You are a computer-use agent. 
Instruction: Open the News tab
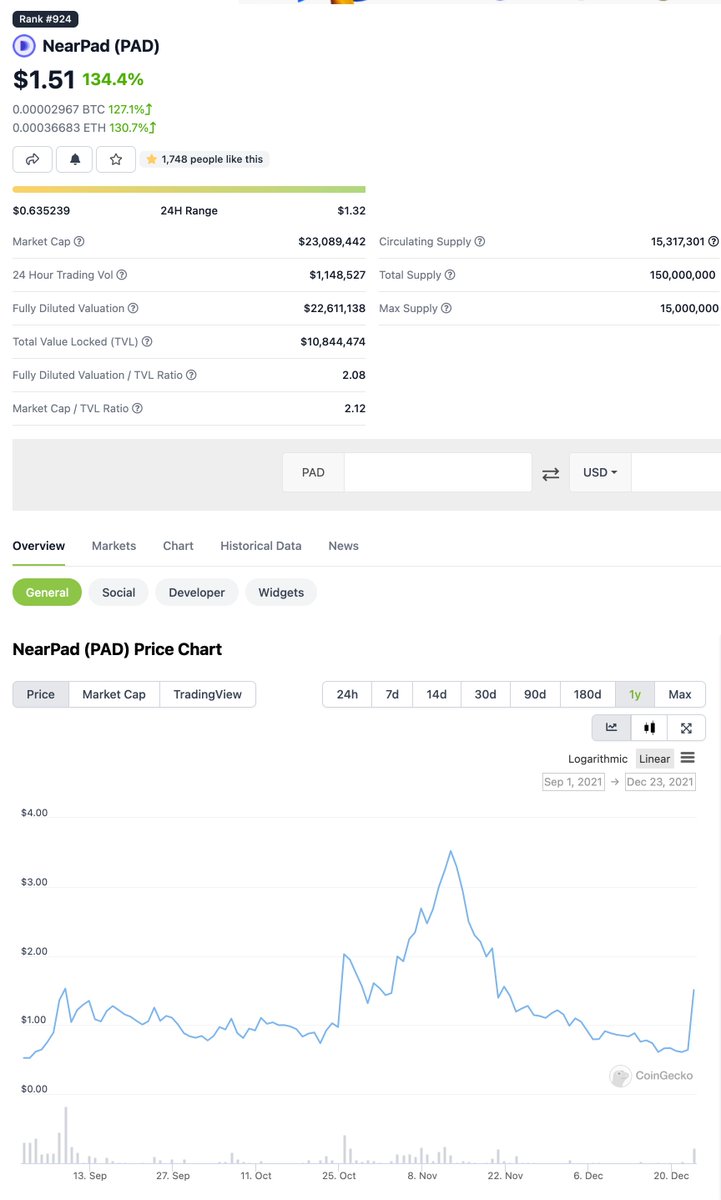point(343,546)
